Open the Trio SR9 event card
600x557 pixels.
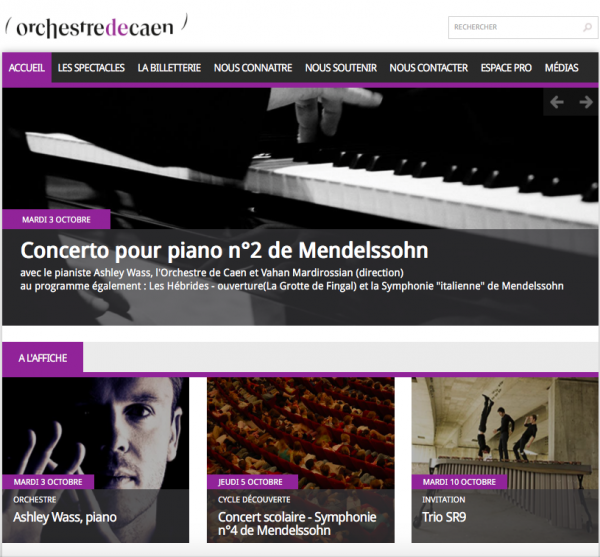point(505,460)
